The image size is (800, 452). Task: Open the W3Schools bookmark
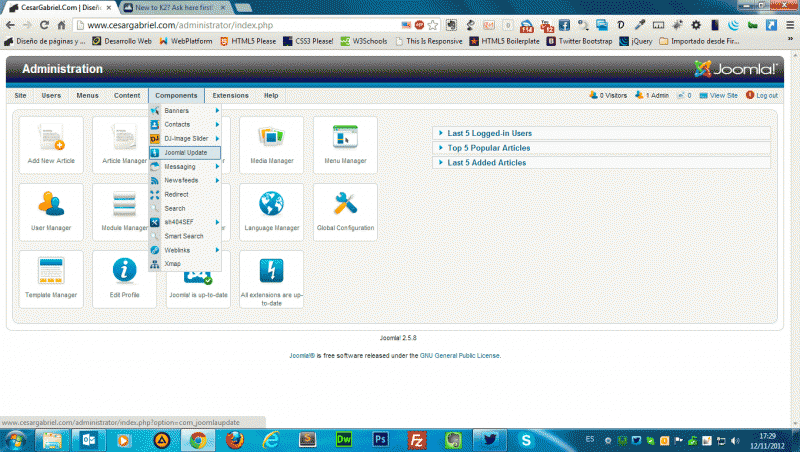(x=364, y=41)
